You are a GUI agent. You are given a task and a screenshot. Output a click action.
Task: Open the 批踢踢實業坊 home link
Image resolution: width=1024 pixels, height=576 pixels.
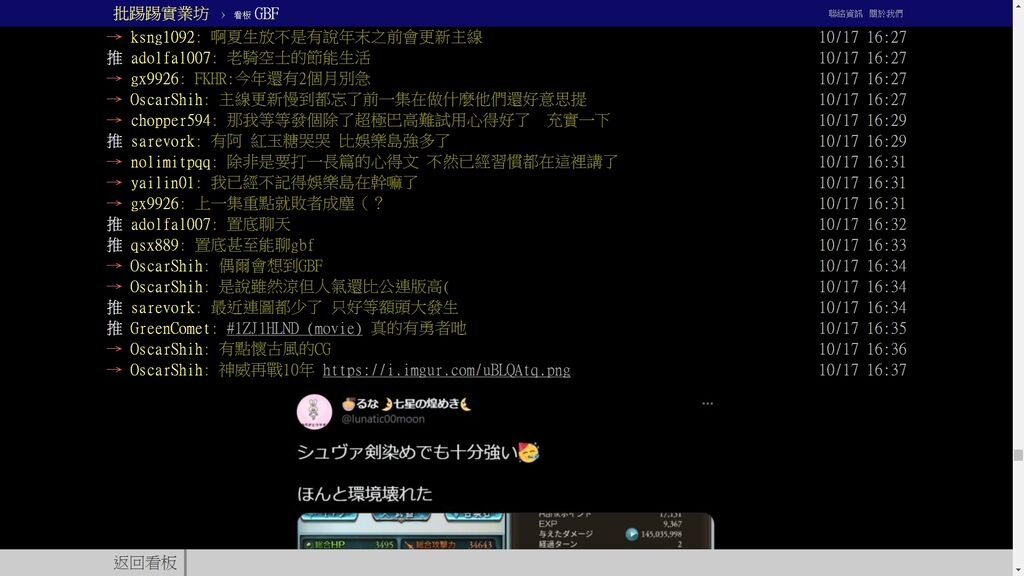pyautogui.click(x=161, y=13)
